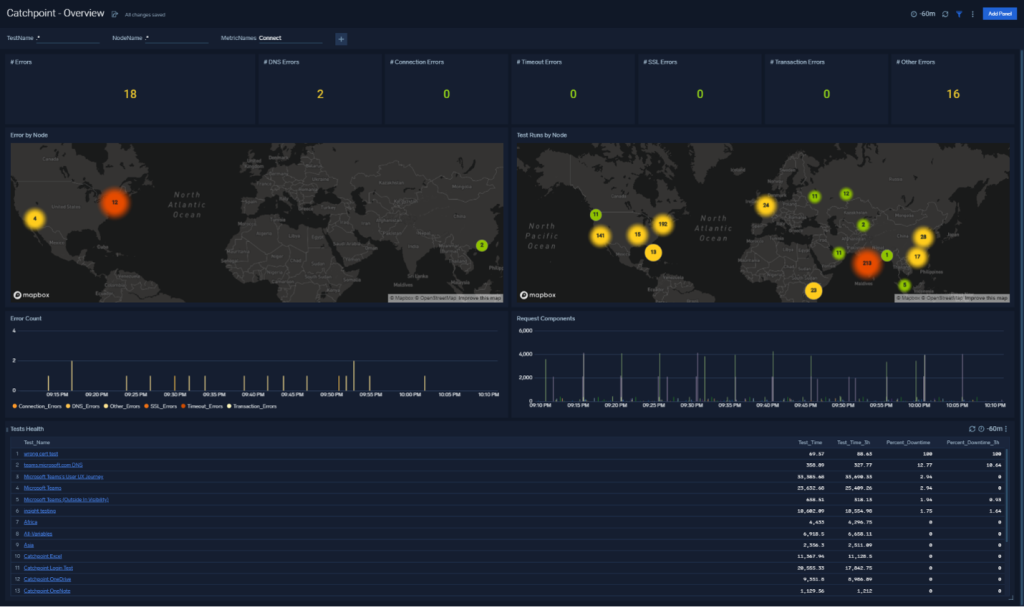Click the Add Panel button
Viewport: 1024px width, 610px height.
point(998,14)
